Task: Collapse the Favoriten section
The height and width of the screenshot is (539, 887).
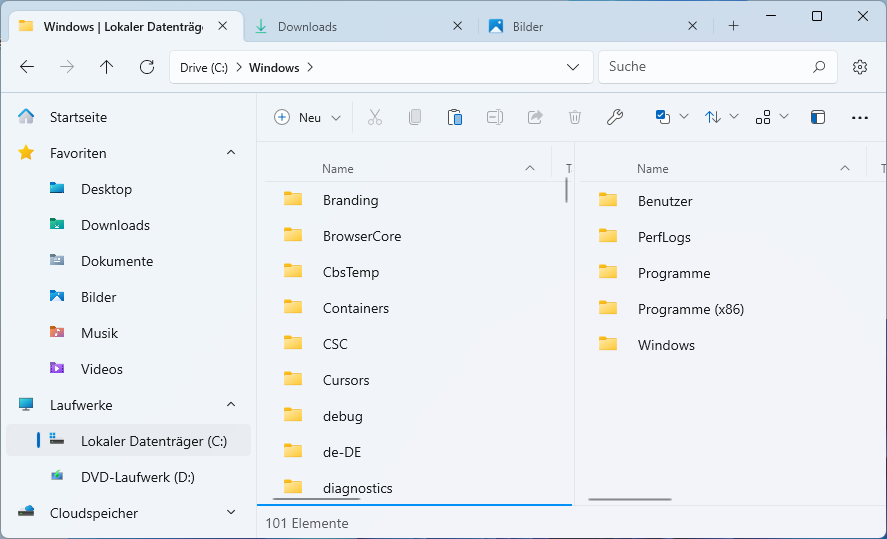Action: (x=231, y=153)
